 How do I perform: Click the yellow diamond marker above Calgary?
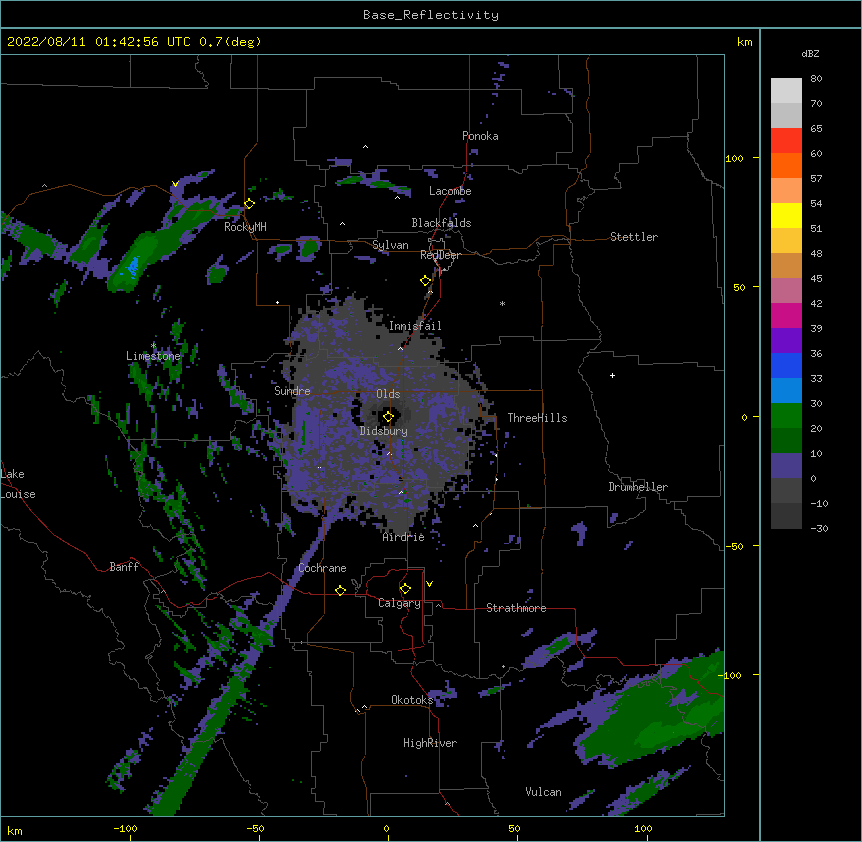tap(405, 589)
